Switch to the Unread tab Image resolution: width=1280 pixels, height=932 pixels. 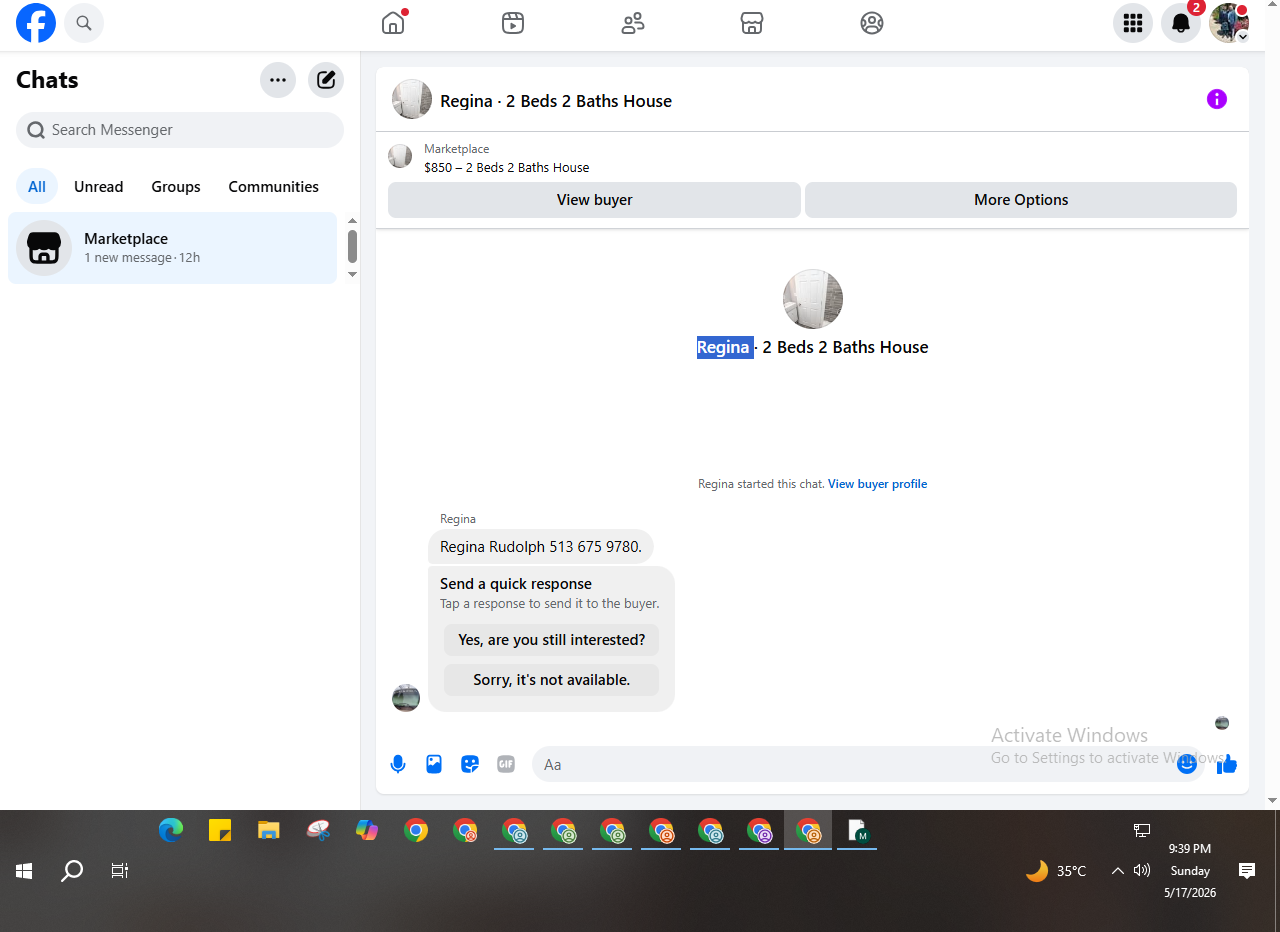99,187
